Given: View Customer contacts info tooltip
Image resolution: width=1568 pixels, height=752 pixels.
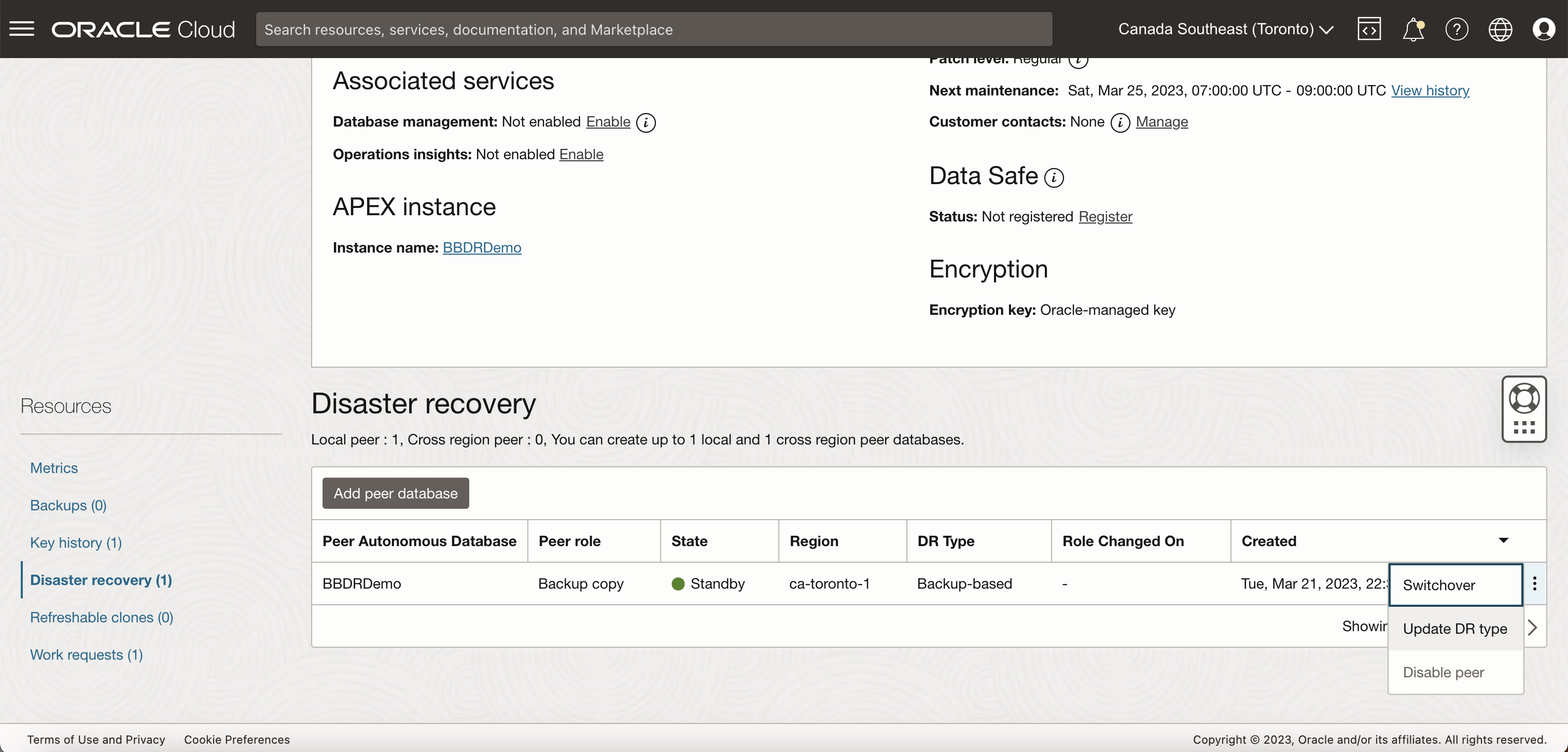Looking at the screenshot, I should pyautogui.click(x=1120, y=122).
